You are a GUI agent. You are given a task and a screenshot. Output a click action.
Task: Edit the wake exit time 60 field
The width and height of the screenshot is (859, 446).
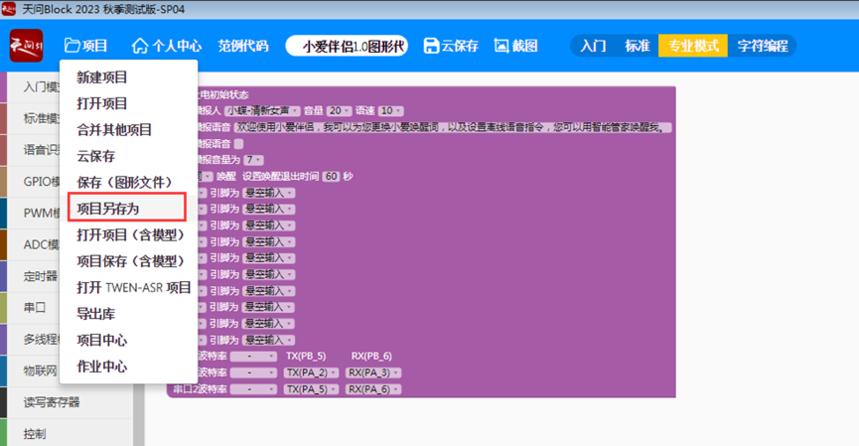(x=331, y=176)
